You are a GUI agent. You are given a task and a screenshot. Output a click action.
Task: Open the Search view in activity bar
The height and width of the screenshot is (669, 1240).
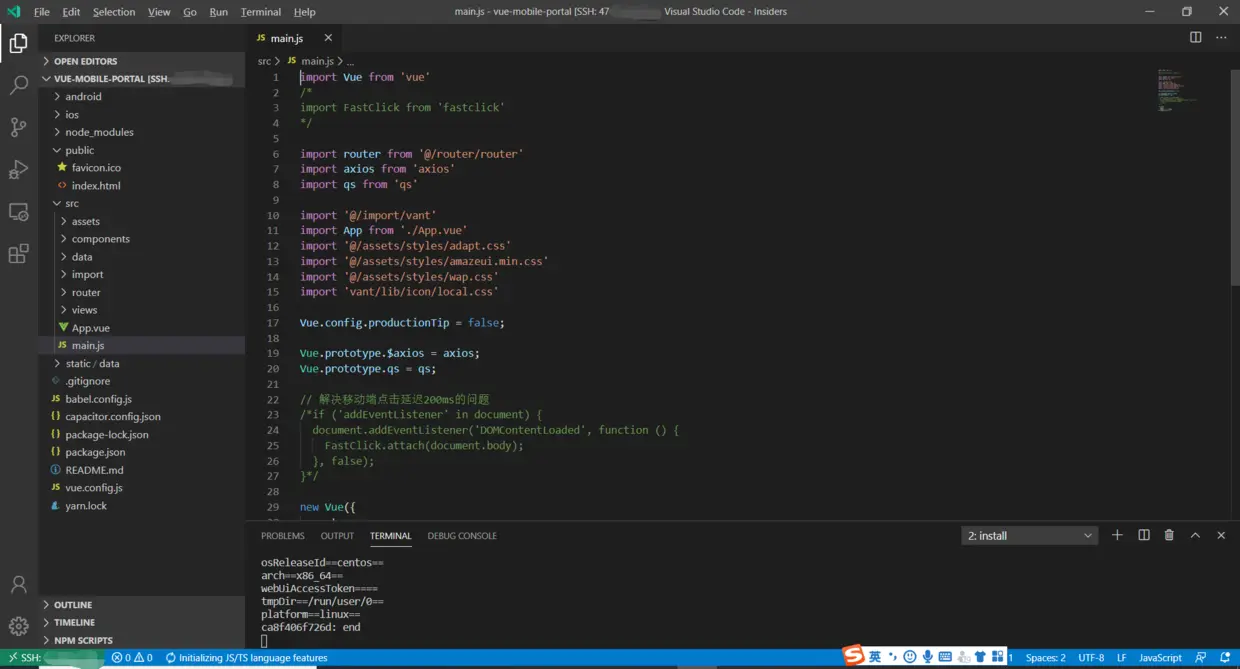18,85
